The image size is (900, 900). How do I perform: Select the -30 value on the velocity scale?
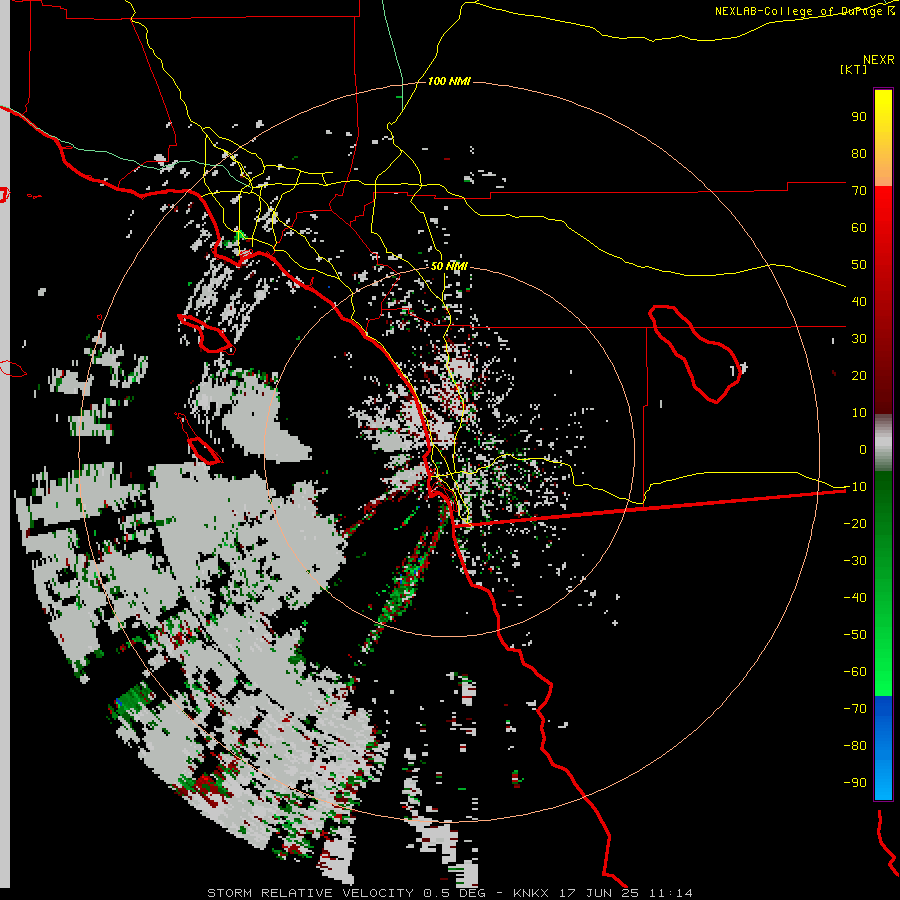tap(855, 561)
